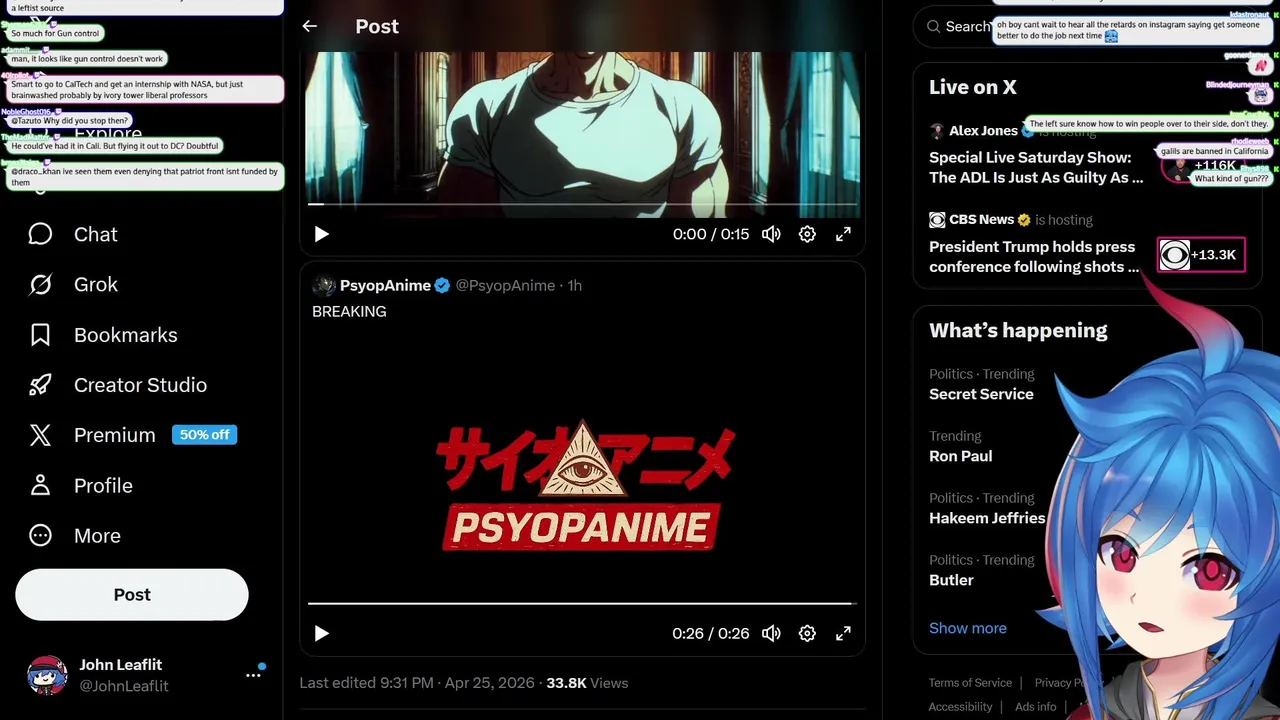The image size is (1280, 720).
Task: Fullscreen the 0:26 PsyopAnime video
Action: (843, 633)
